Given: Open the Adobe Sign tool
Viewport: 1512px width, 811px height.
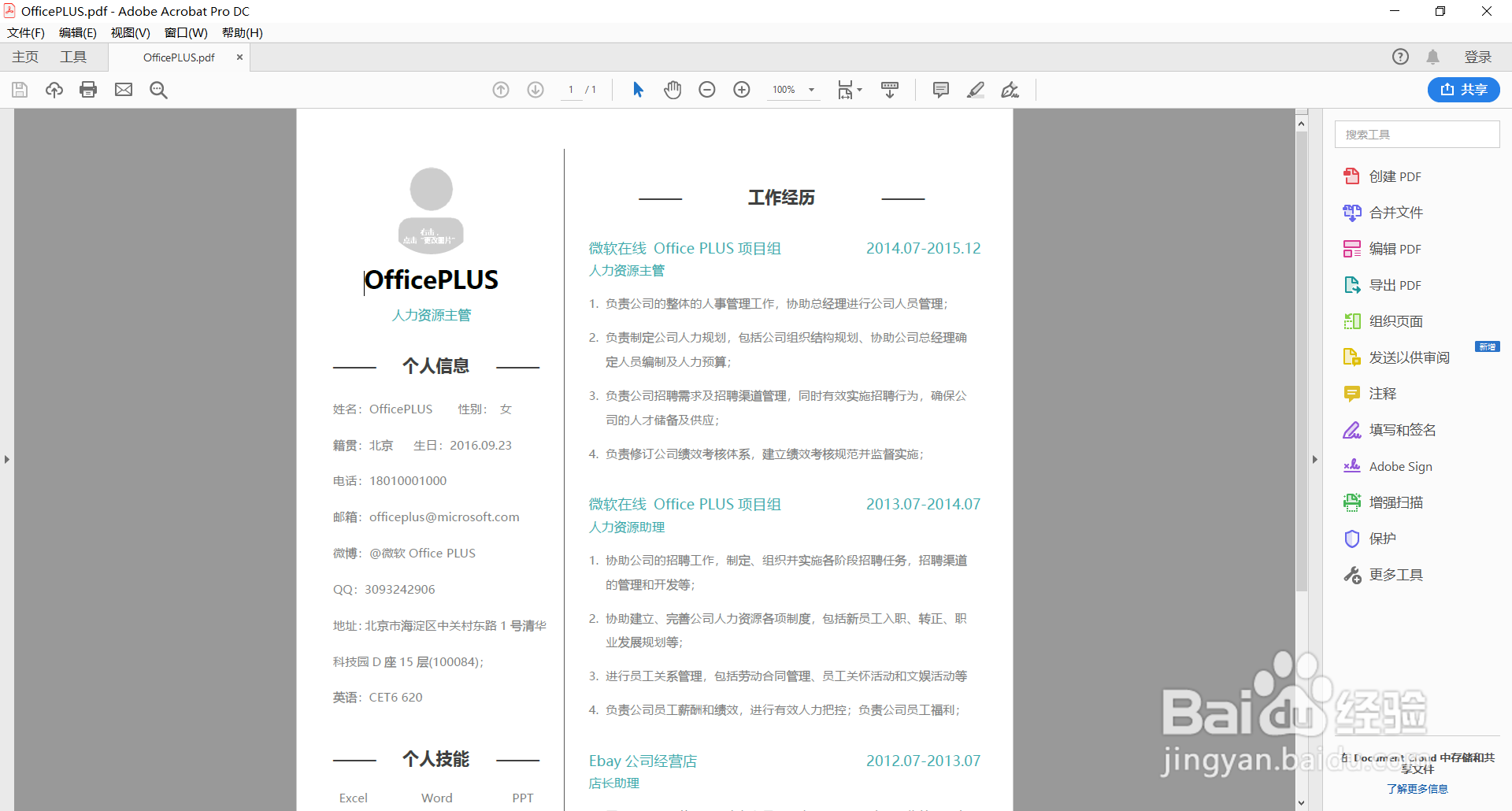Looking at the screenshot, I should pyautogui.click(x=1400, y=465).
